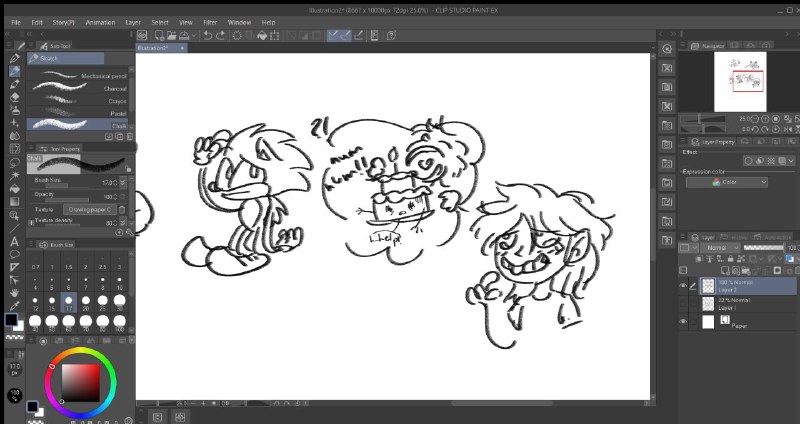Screen dimensions: 800x424
Task: Select the Lasso selection tool
Action: [14, 162]
